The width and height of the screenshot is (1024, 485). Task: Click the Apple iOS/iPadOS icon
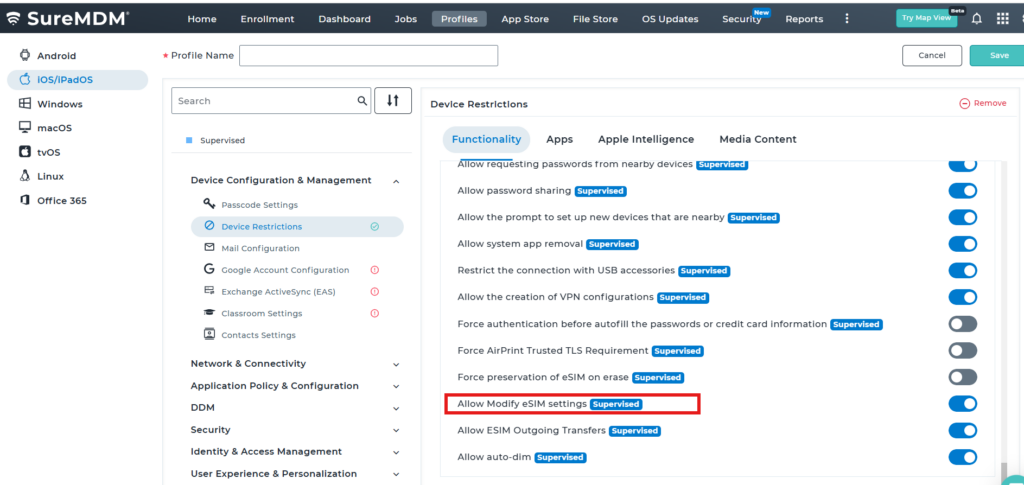25,80
